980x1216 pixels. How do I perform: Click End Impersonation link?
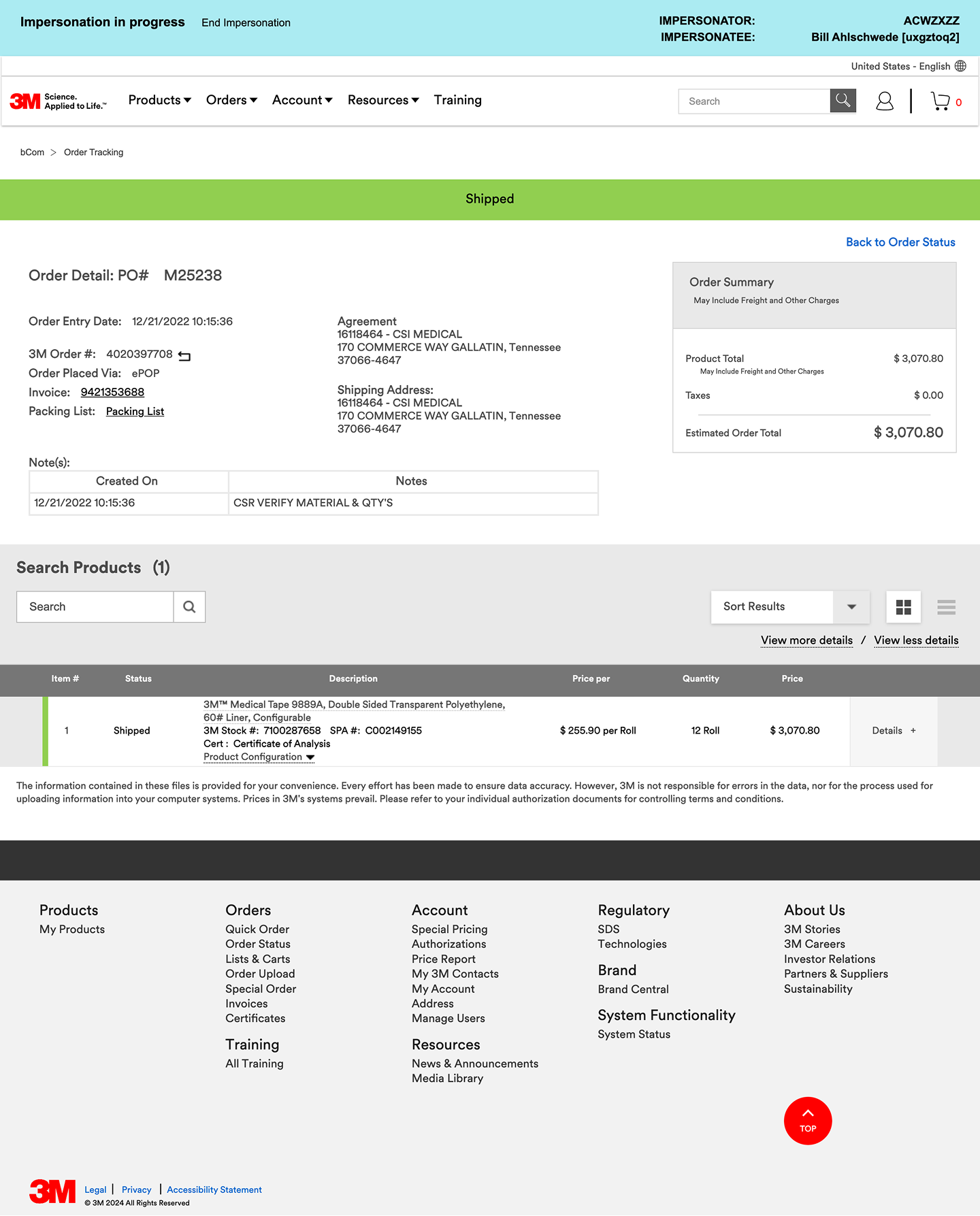[x=246, y=22]
